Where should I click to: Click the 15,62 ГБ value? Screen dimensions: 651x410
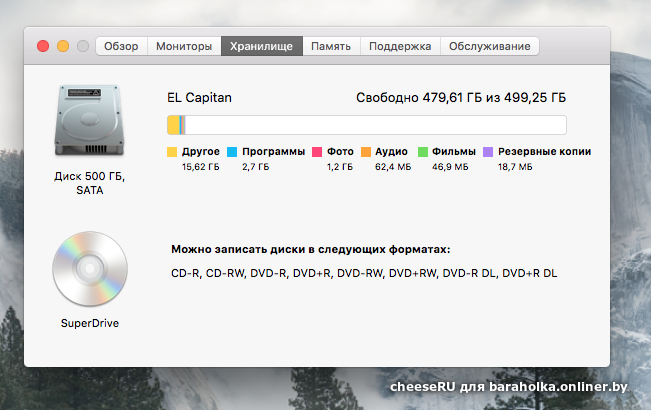[x=201, y=167]
